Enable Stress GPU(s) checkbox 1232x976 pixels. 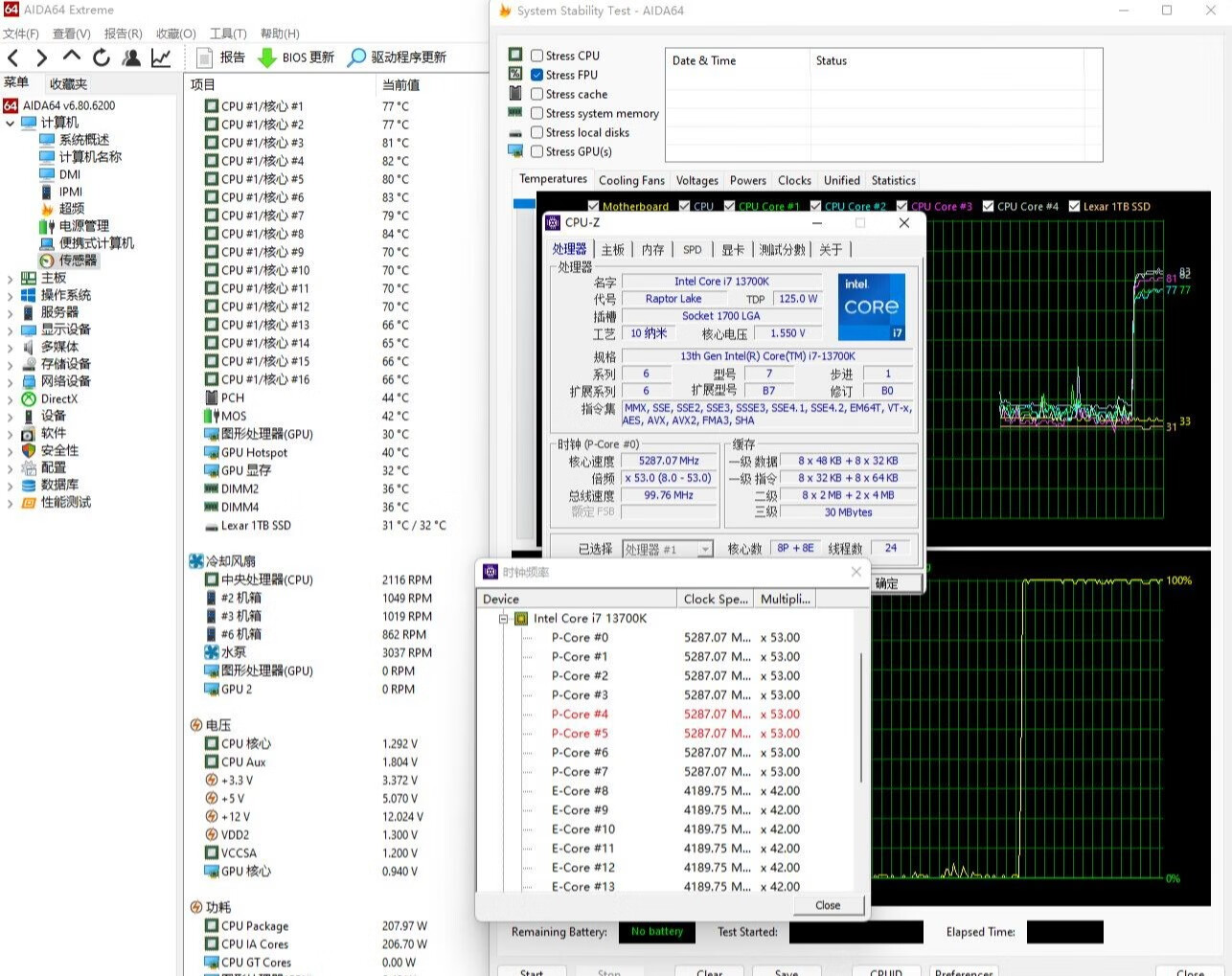[537, 151]
